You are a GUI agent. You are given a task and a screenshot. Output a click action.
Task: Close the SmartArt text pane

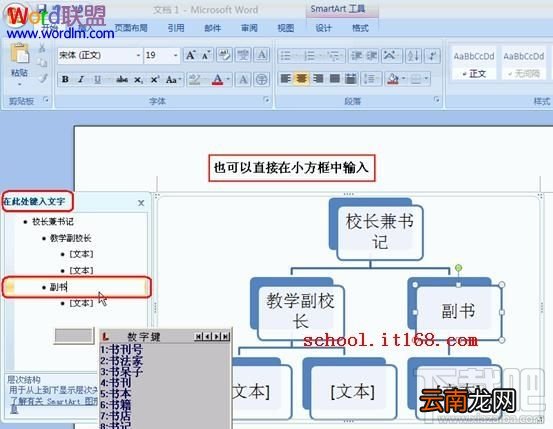(141, 203)
